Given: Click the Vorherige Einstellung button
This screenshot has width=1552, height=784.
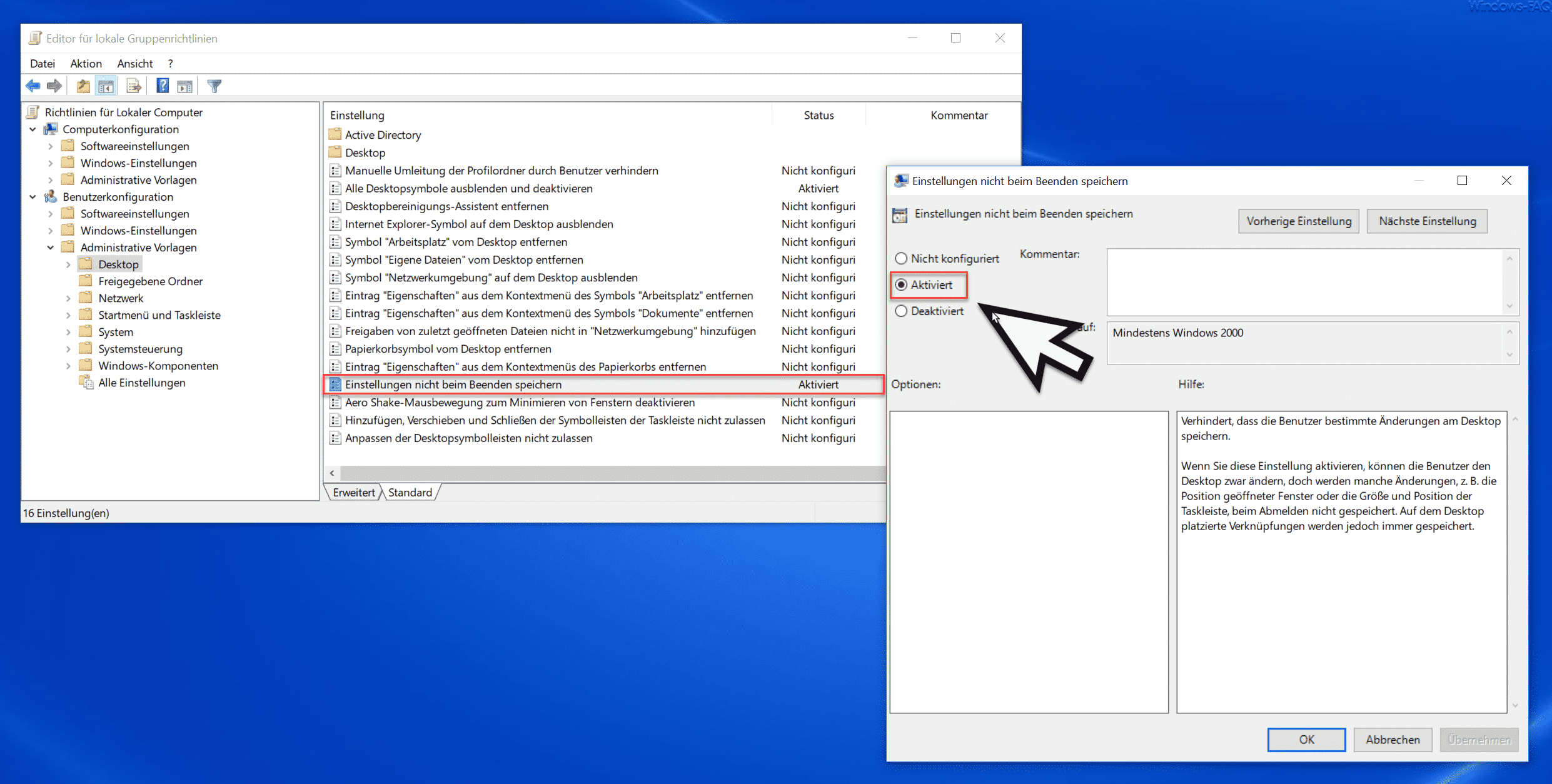Looking at the screenshot, I should [1299, 221].
